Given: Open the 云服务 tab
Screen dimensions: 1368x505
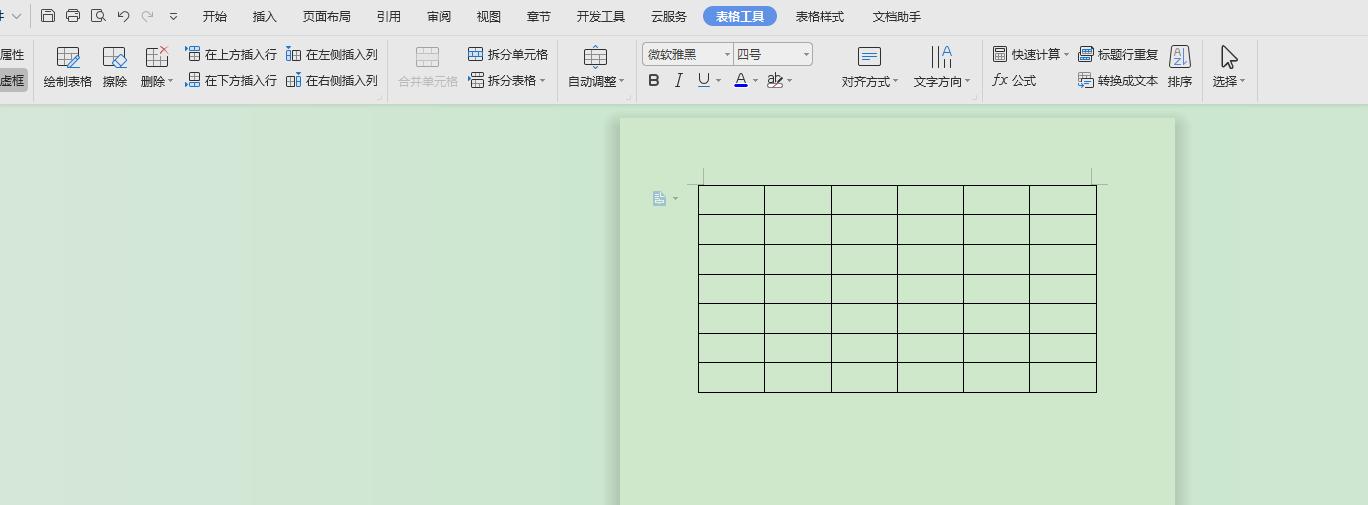Looking at the screenshot, I should coord(669,17).
